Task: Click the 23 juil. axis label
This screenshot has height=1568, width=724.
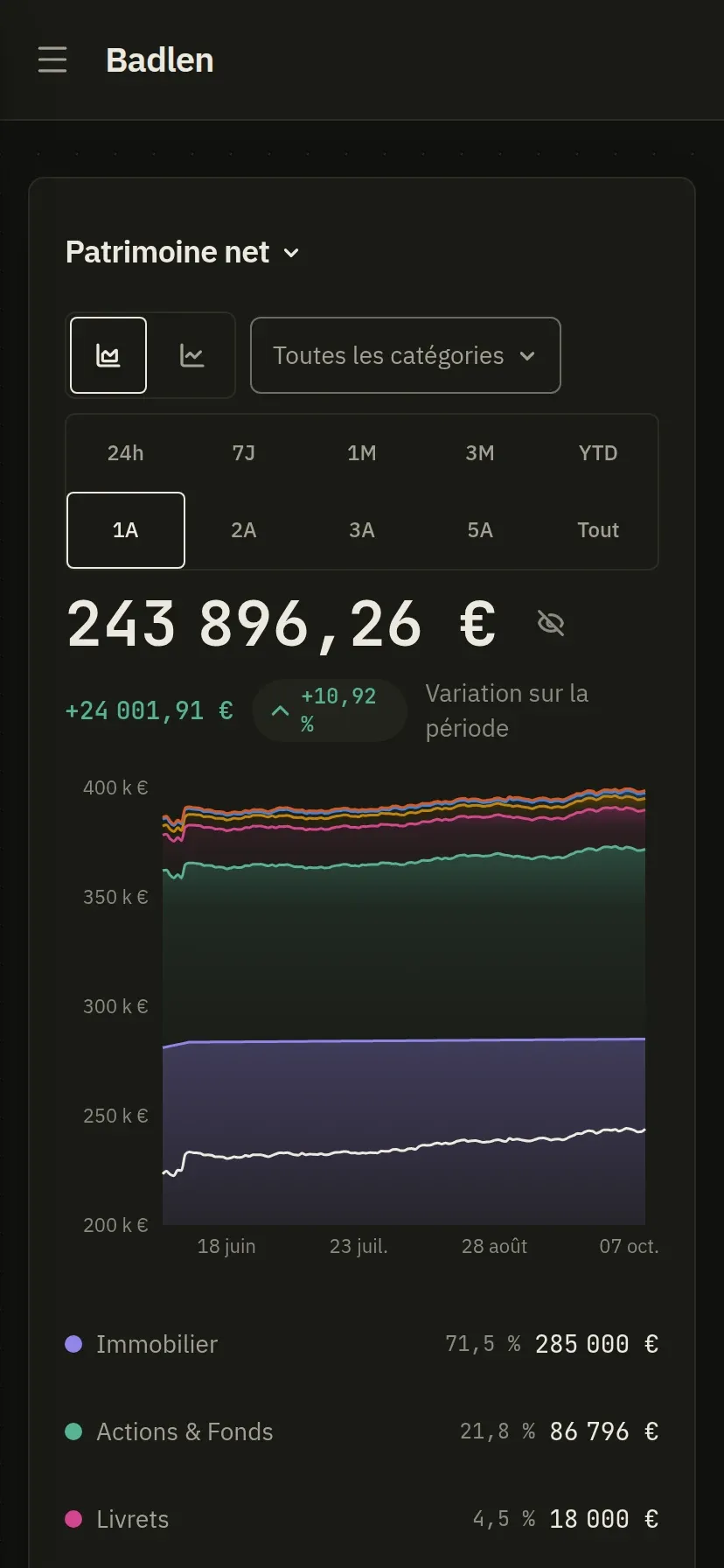Action: coord(359,1246)
